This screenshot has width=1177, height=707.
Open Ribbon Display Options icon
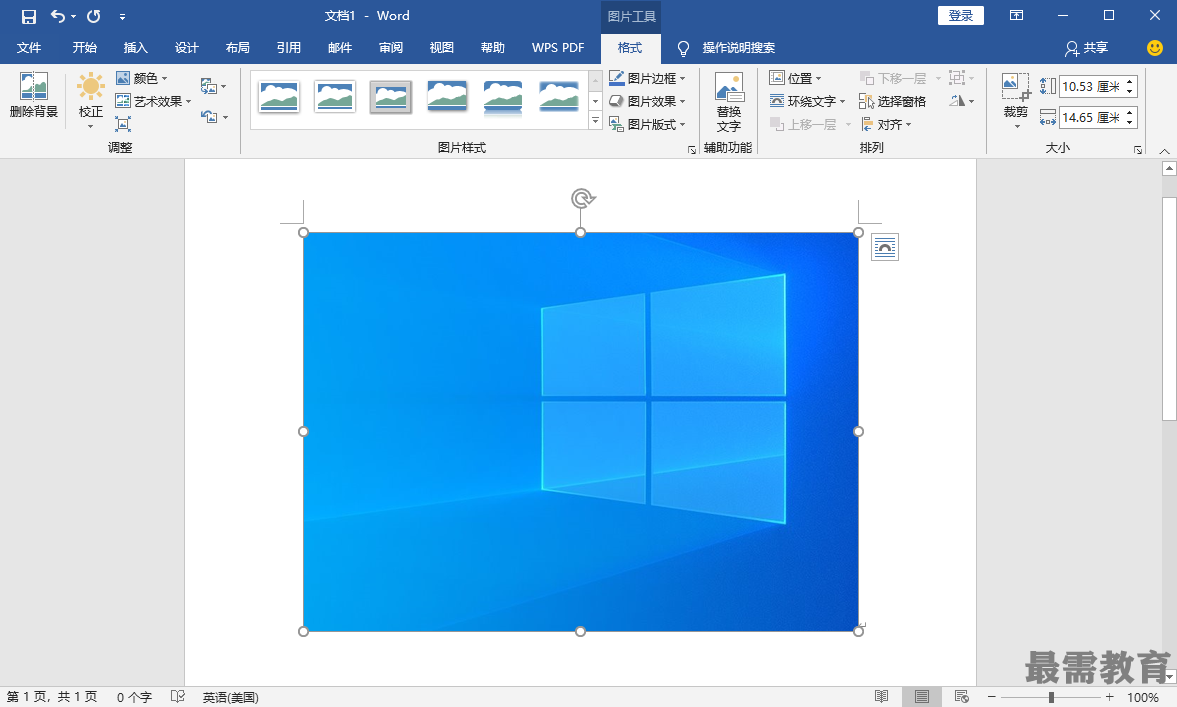pyautogui.click(x=1016, y=16)
